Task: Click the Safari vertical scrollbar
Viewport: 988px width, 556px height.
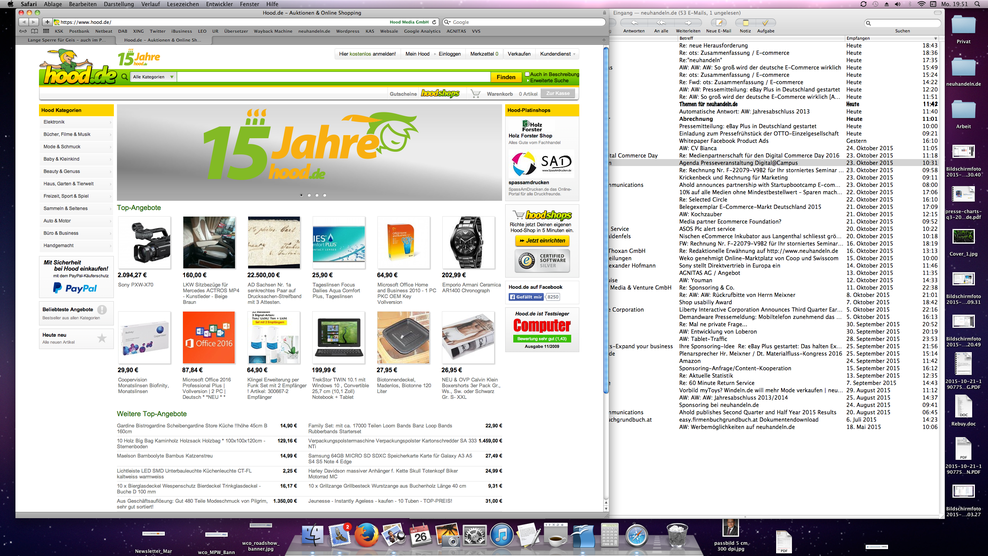Action: pos(607,221)
